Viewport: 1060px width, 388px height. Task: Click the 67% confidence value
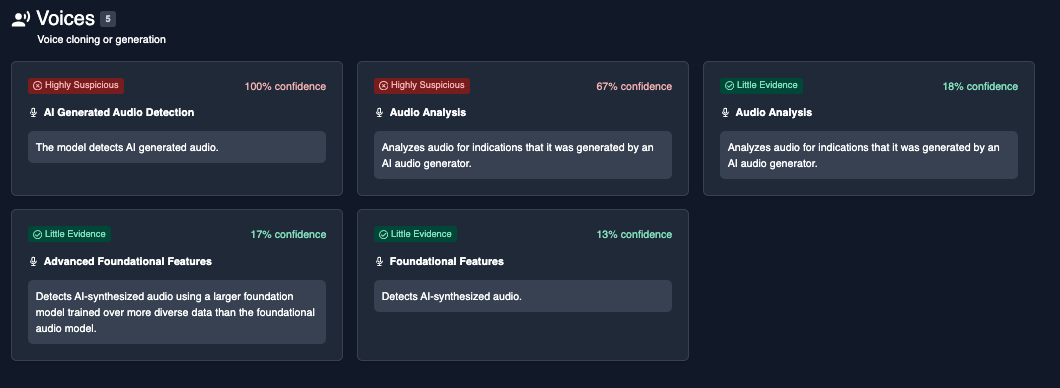pos(634,87)
